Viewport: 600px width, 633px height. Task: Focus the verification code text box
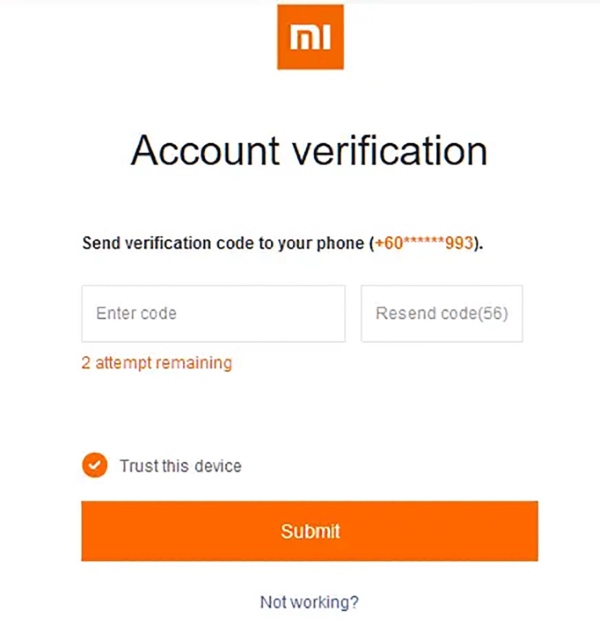pyautogui.click(x=213, y=313)
